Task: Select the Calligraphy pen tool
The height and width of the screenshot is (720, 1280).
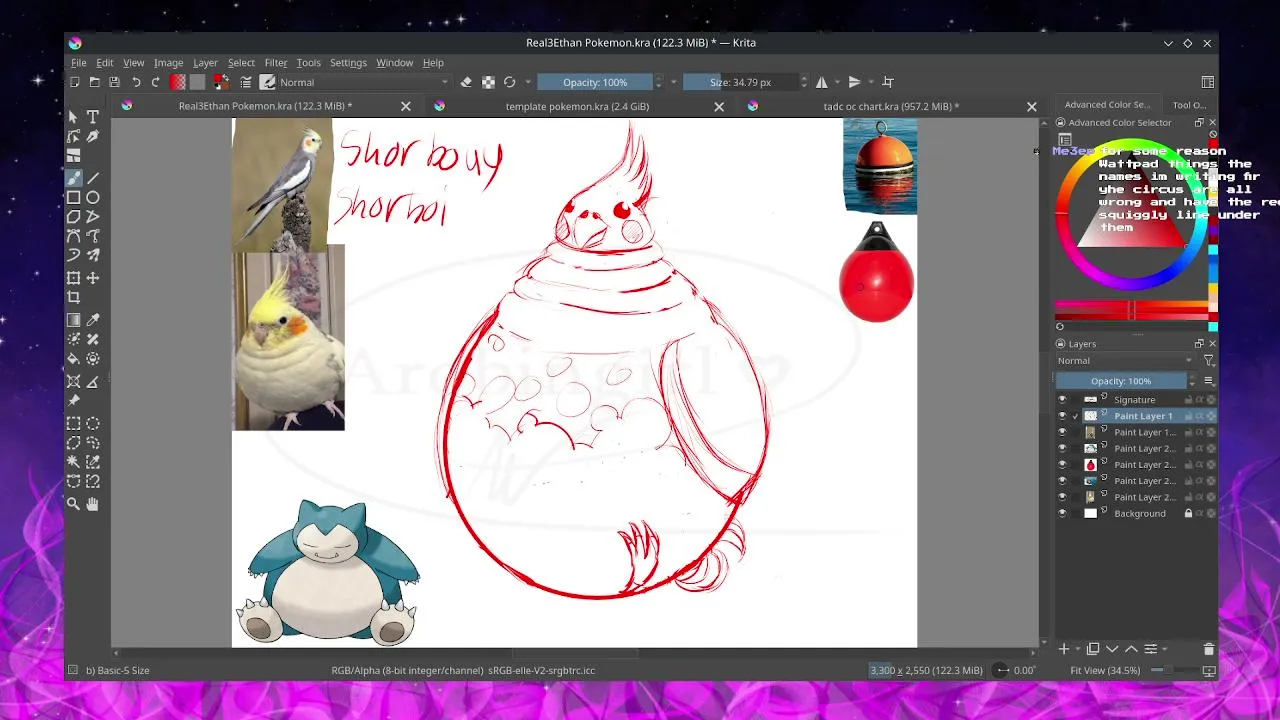Action: (x=93, y=137)
